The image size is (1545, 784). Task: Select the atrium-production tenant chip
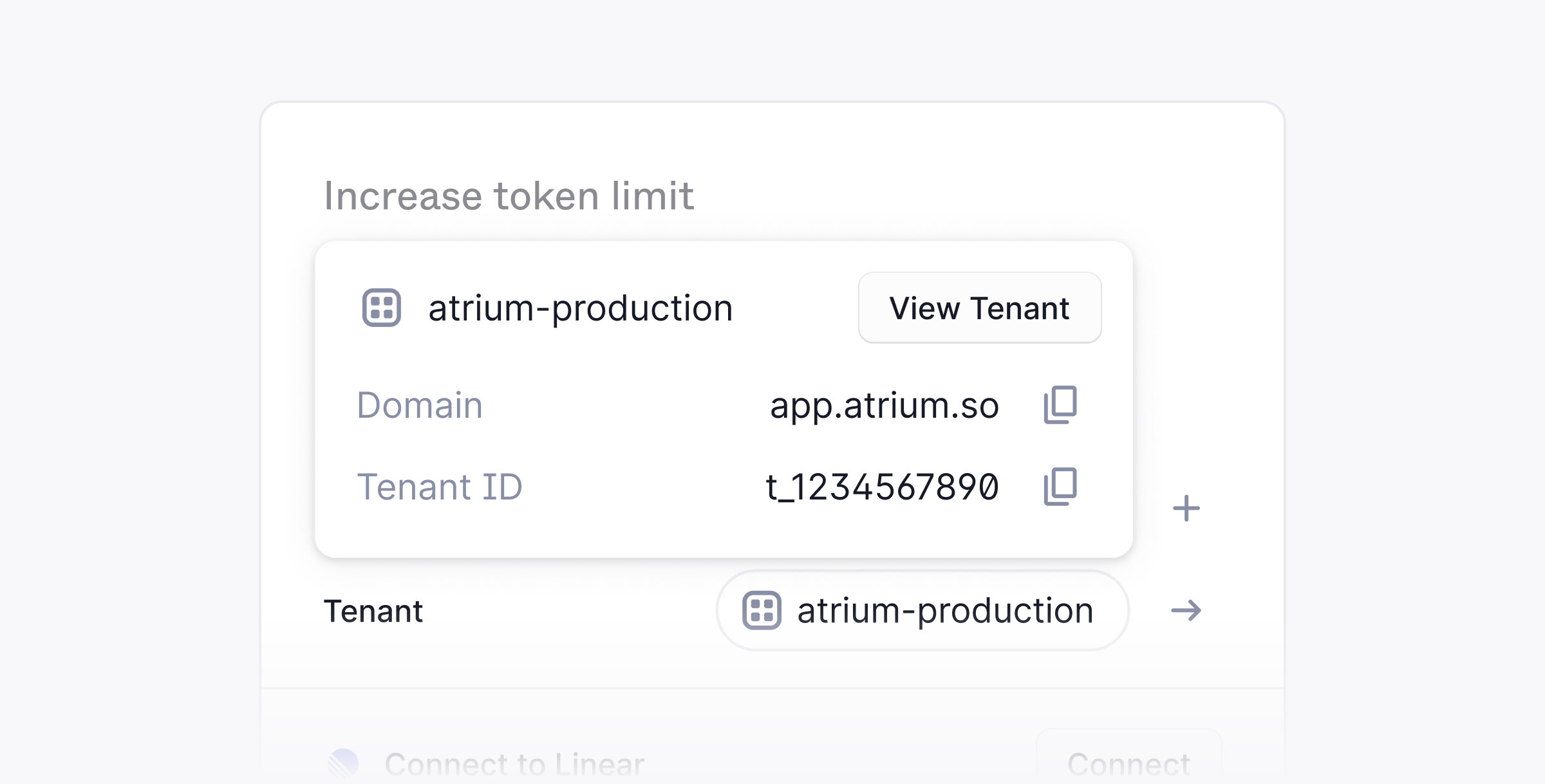pos(922,610)
